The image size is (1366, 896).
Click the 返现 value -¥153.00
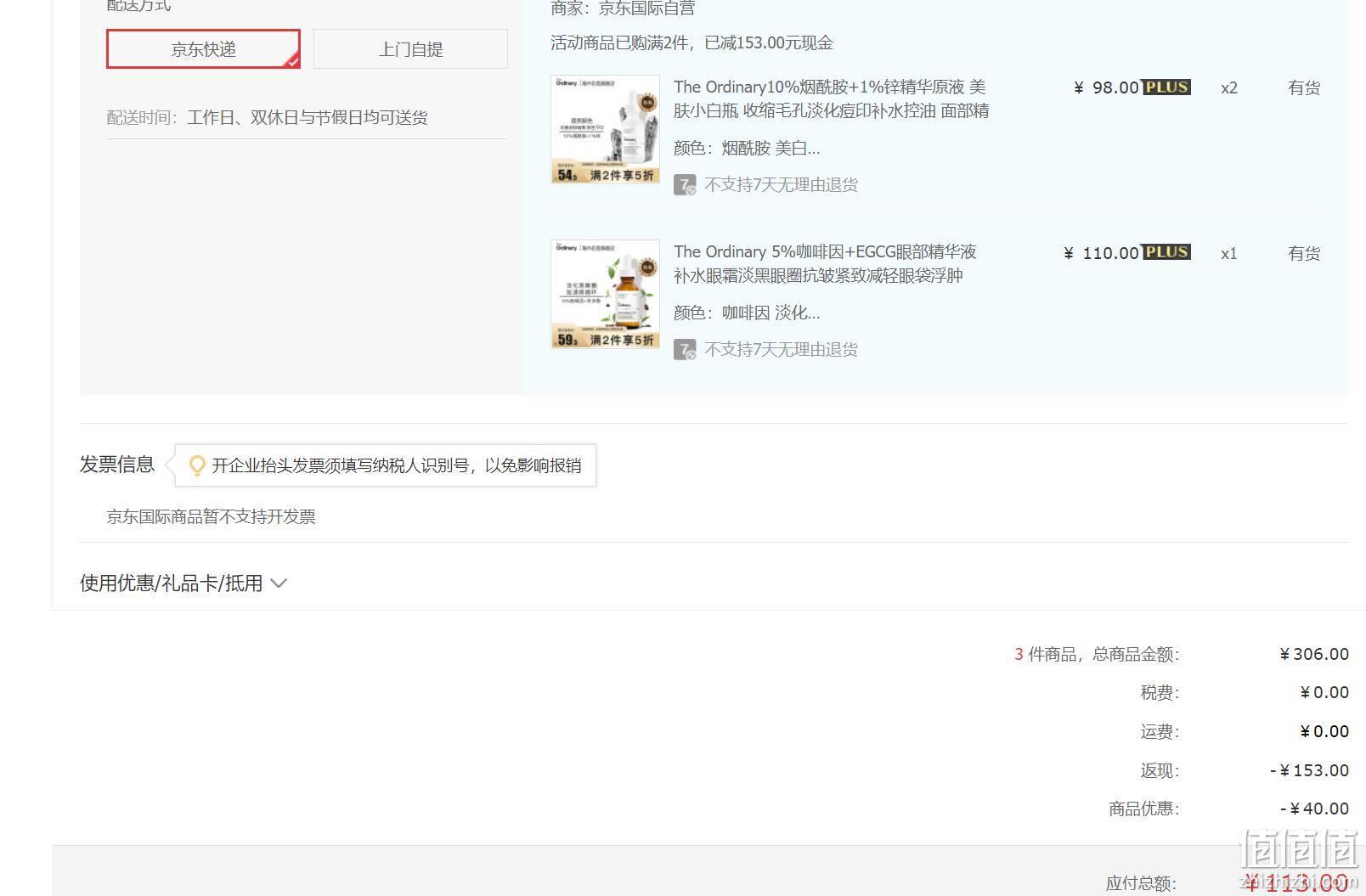(1309, 770)
